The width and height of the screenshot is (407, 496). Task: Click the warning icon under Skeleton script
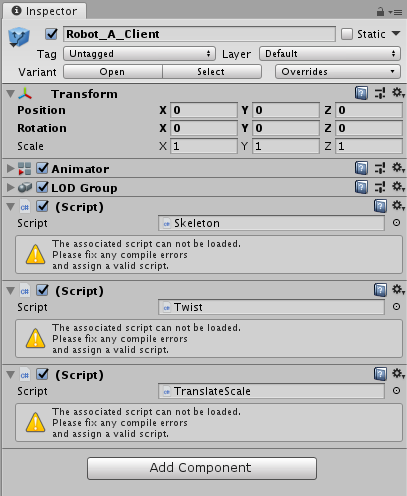coord(35,254)
